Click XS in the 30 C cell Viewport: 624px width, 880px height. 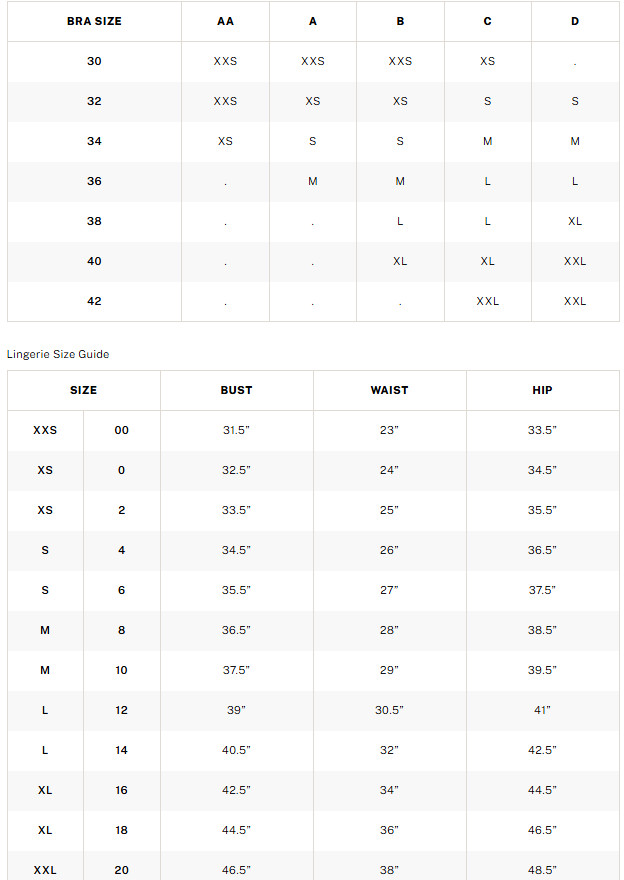[x=487, y=61]
